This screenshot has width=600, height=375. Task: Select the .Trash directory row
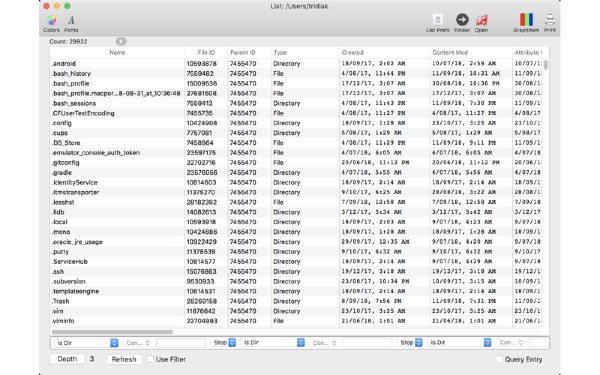point(297,301)
